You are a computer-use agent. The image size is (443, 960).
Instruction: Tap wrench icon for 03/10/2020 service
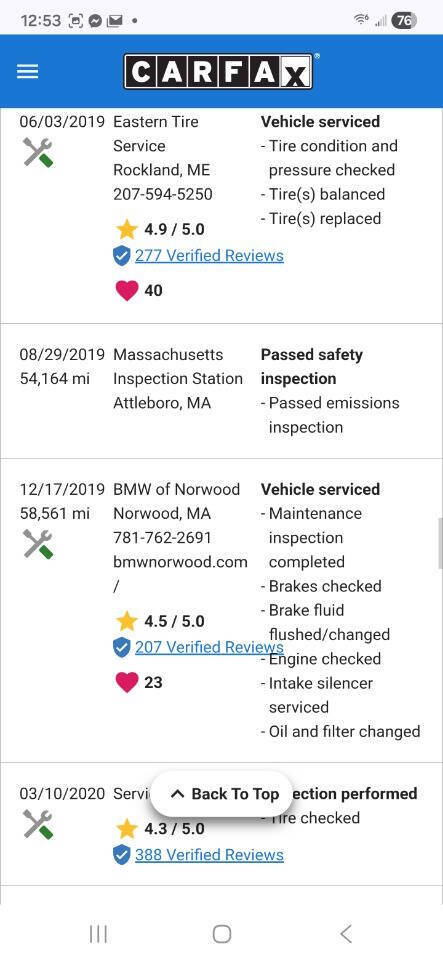(x=38, y=823)
